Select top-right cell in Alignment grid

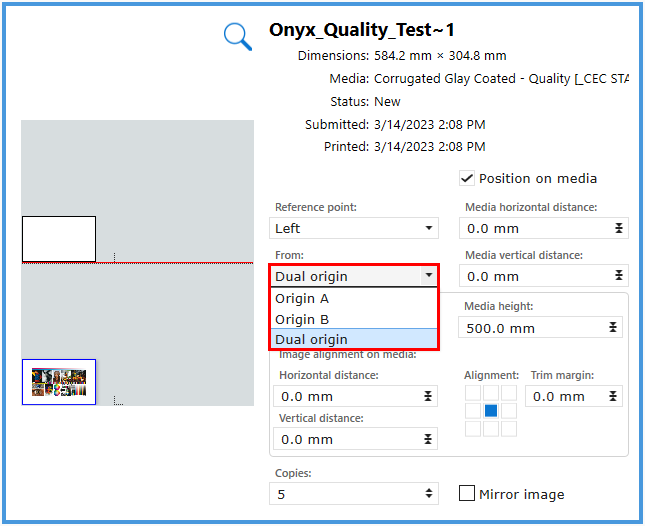(509, 393)
